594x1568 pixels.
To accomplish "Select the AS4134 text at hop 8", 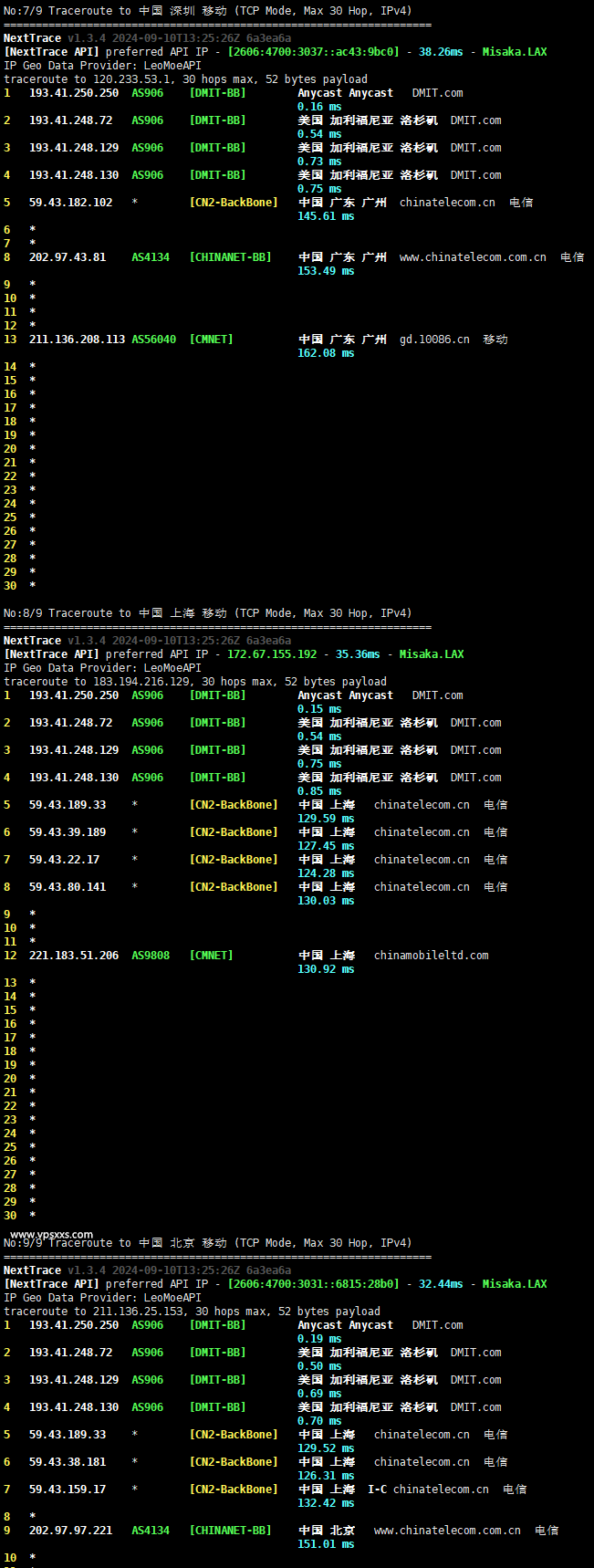I will click(151, 257).
